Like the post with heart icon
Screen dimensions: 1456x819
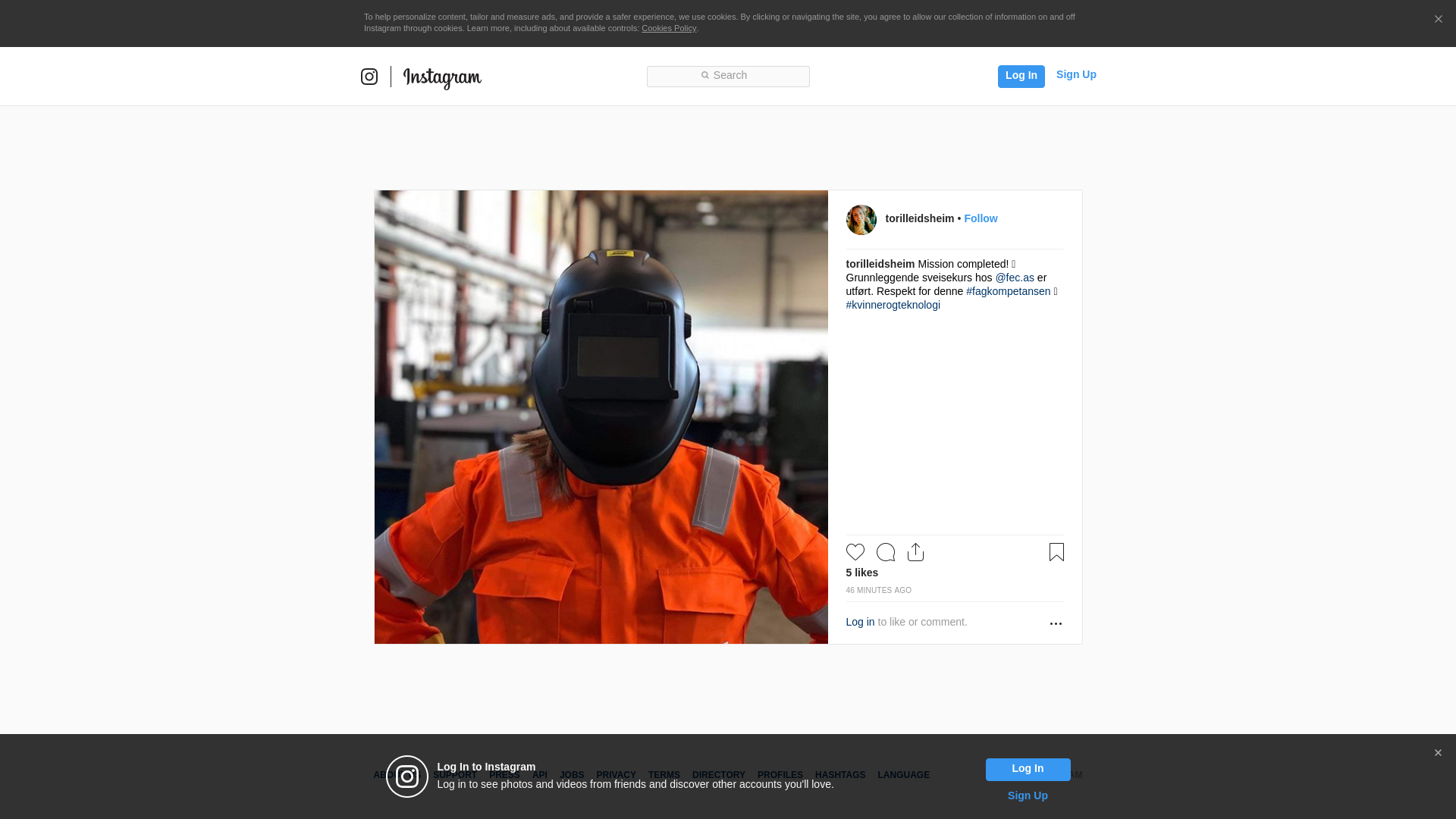tap(855, 552)
